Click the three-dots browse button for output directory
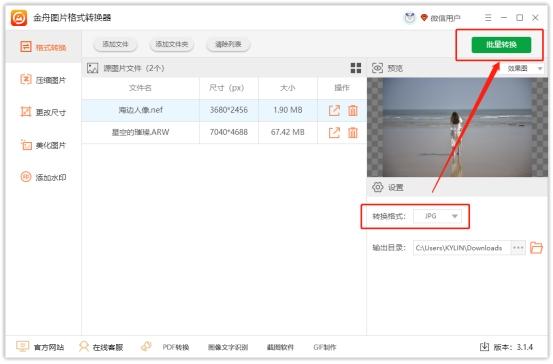This screenshot has width=553, height=364. coord(518,248)
